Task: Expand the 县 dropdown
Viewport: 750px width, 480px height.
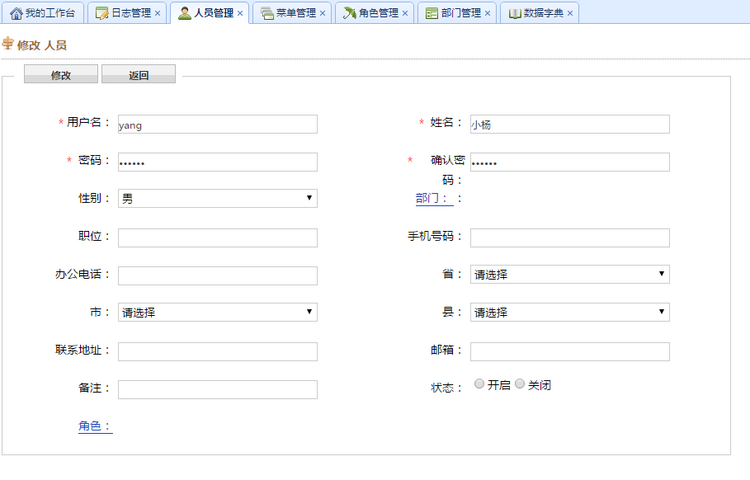Action: pos(570,312)
